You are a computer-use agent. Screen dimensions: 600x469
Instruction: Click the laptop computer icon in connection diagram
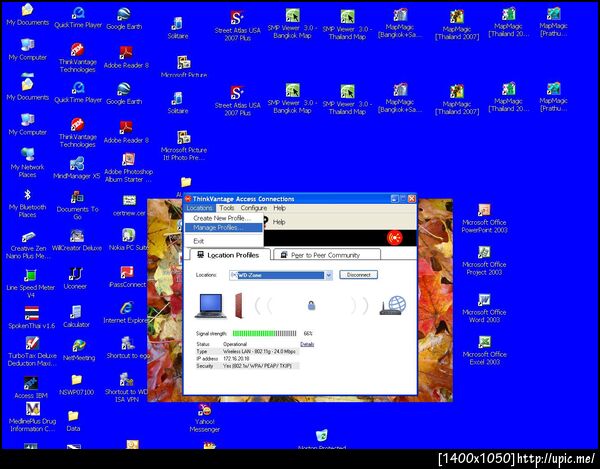coord(210,306)
